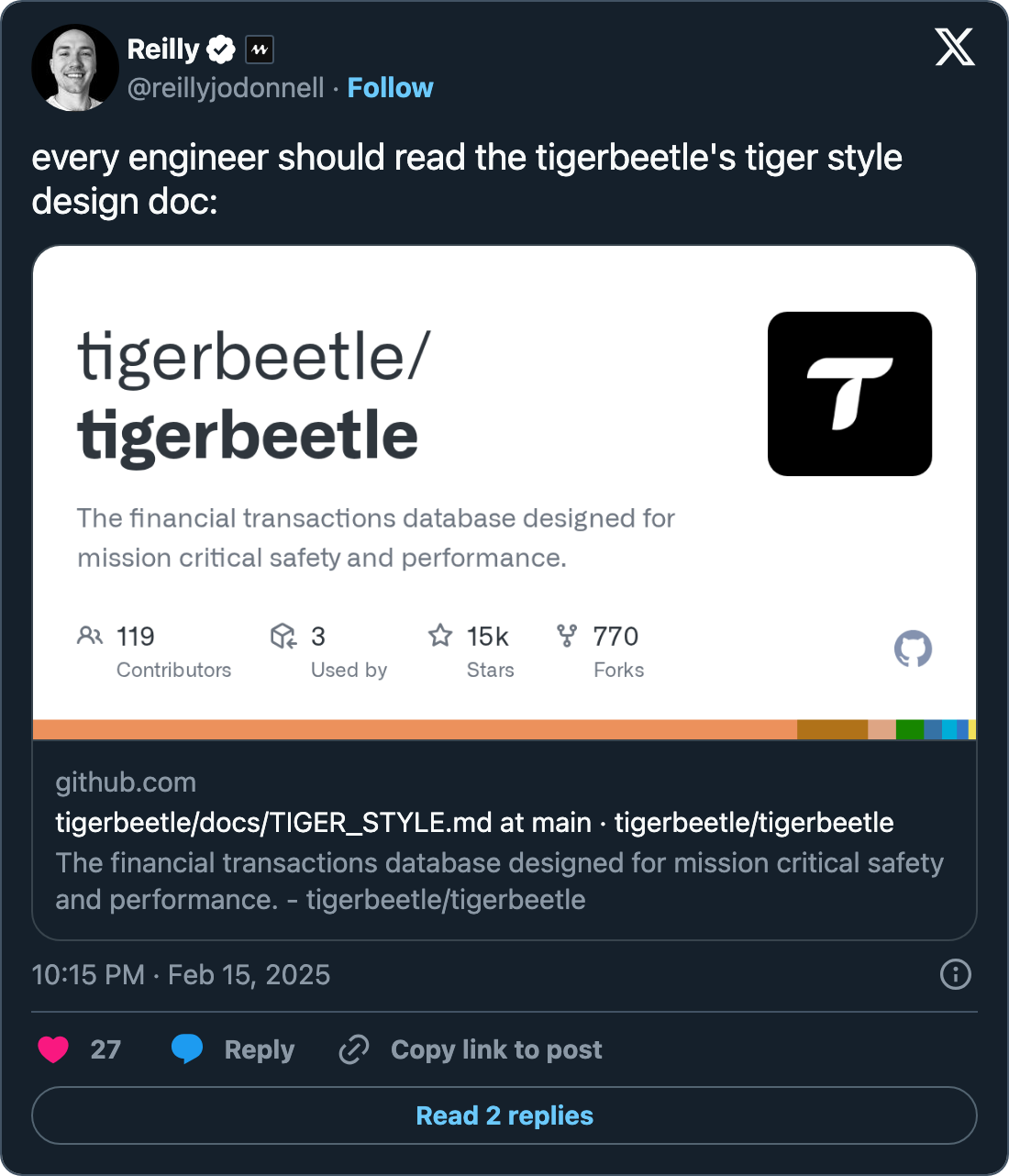Click the black TigerBeetle logo

849,394
